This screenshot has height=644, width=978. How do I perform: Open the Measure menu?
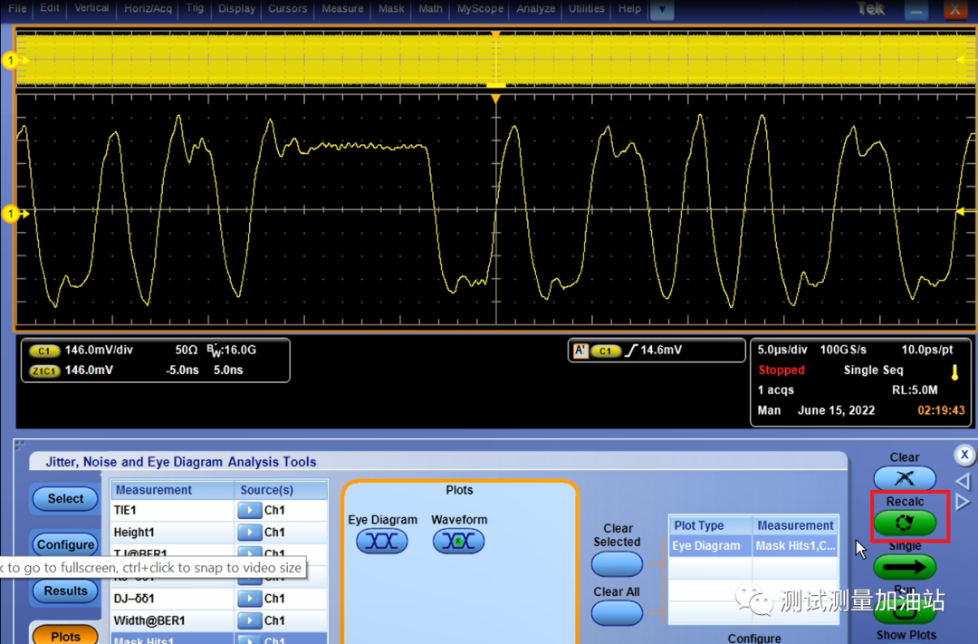[x=343, y=9]
